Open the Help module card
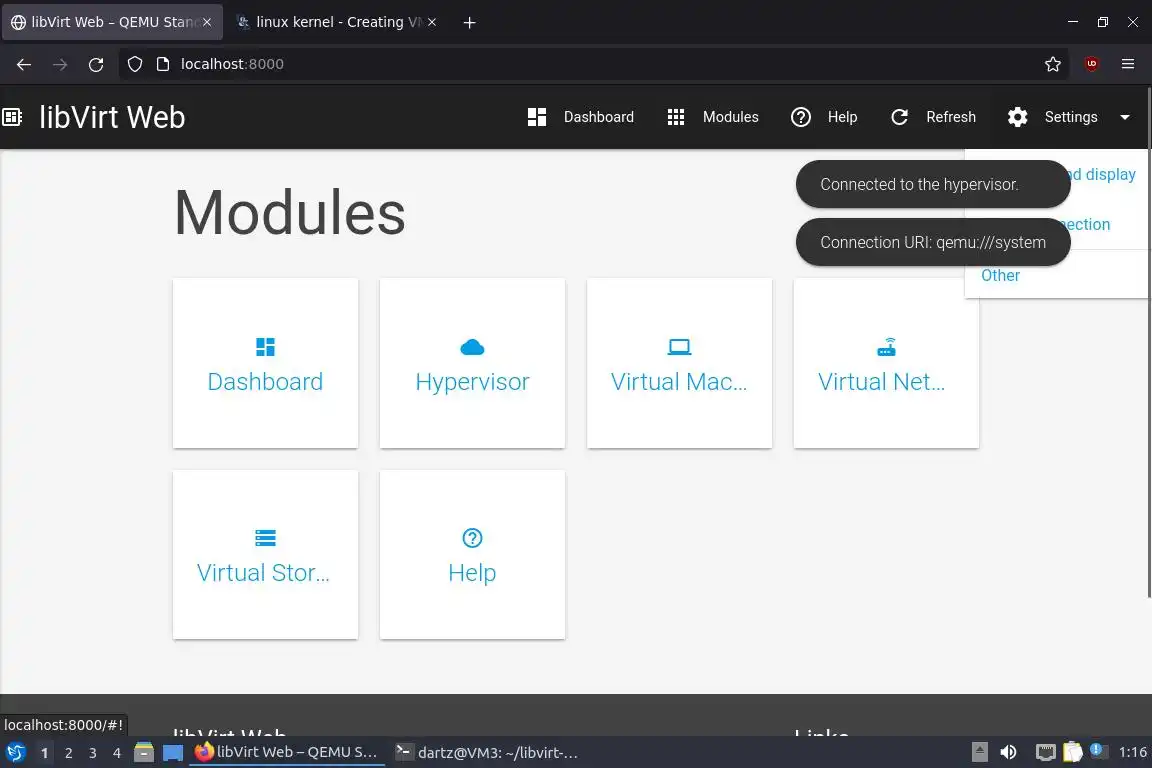 point(472,555)
